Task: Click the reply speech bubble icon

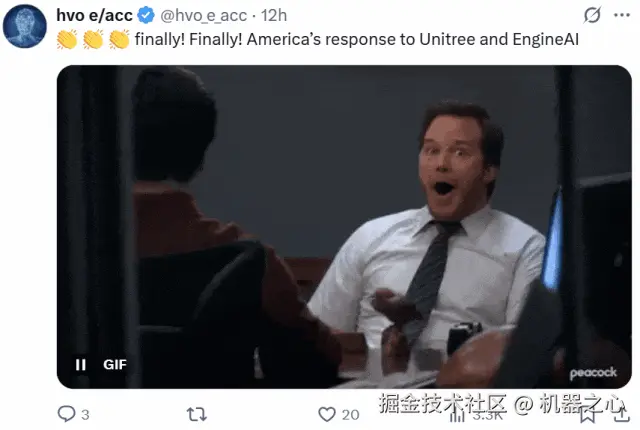Action: click(66, 414)
